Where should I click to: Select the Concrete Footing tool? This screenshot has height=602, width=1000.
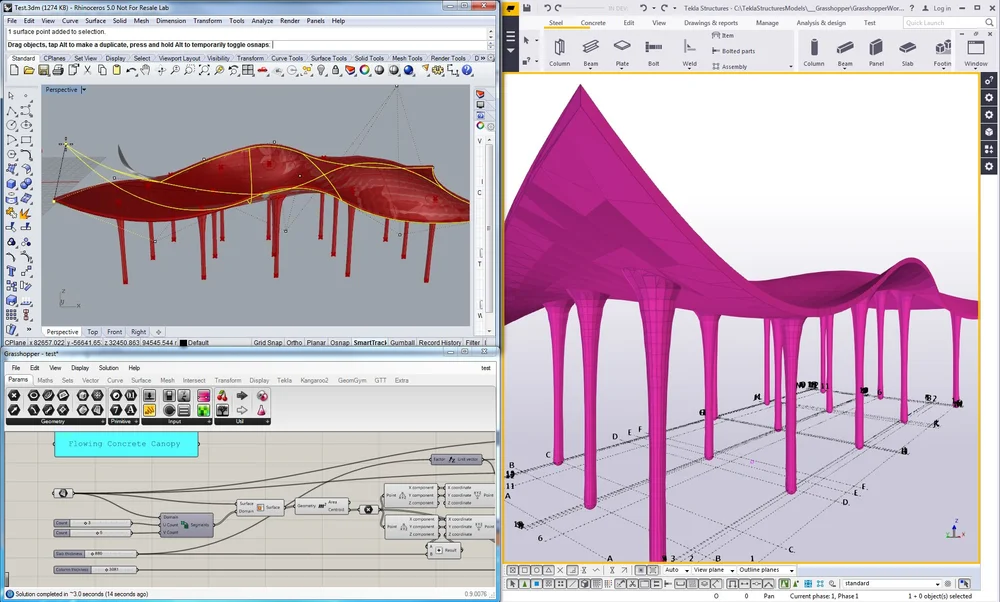point(940,48)
